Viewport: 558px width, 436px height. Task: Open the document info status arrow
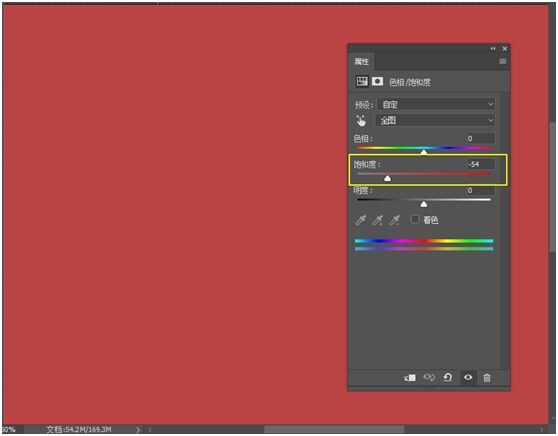(138, 430)
